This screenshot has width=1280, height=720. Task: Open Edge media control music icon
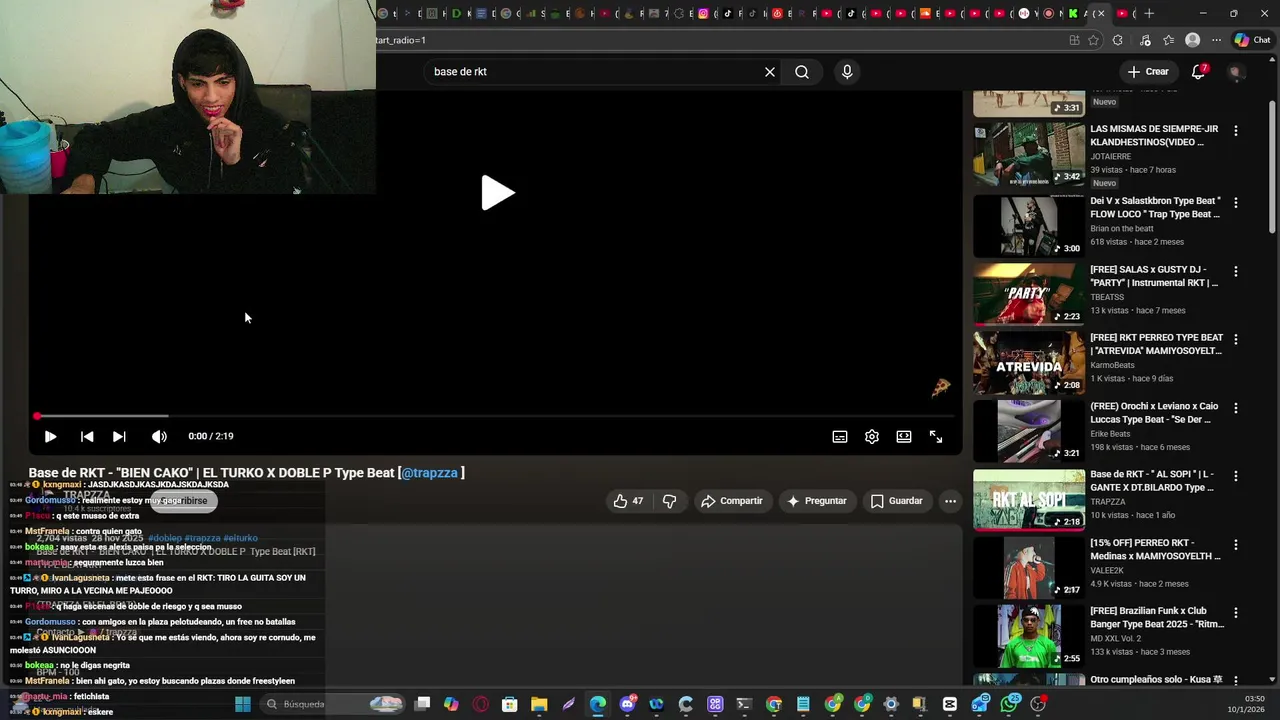click(1145, 40)
